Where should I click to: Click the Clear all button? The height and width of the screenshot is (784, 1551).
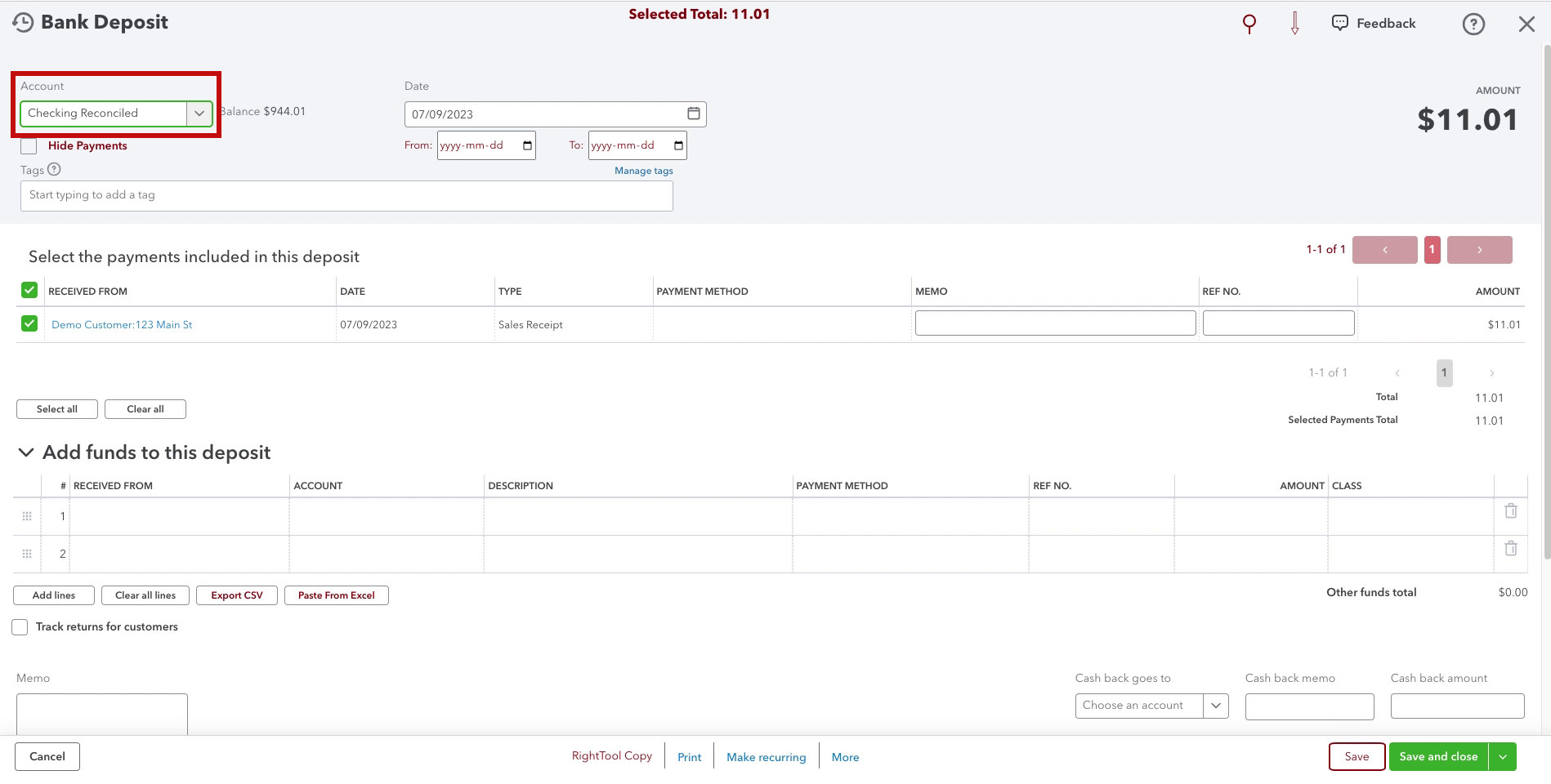click(x=145, y=409)
